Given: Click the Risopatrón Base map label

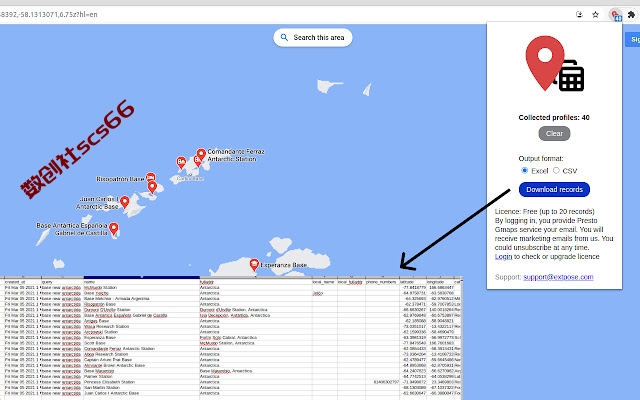Looking at the screenshot, I should coord(120,179).
